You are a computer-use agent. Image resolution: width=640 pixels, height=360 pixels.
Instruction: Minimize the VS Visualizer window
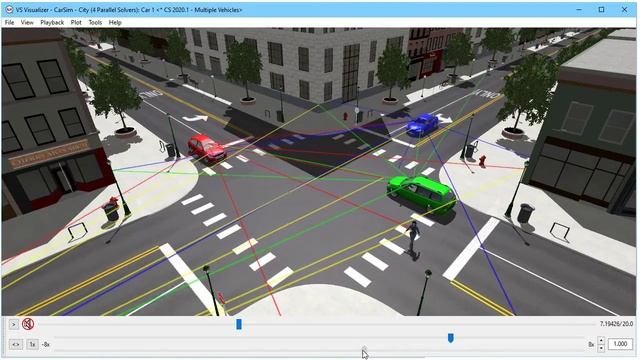(579, 9)
